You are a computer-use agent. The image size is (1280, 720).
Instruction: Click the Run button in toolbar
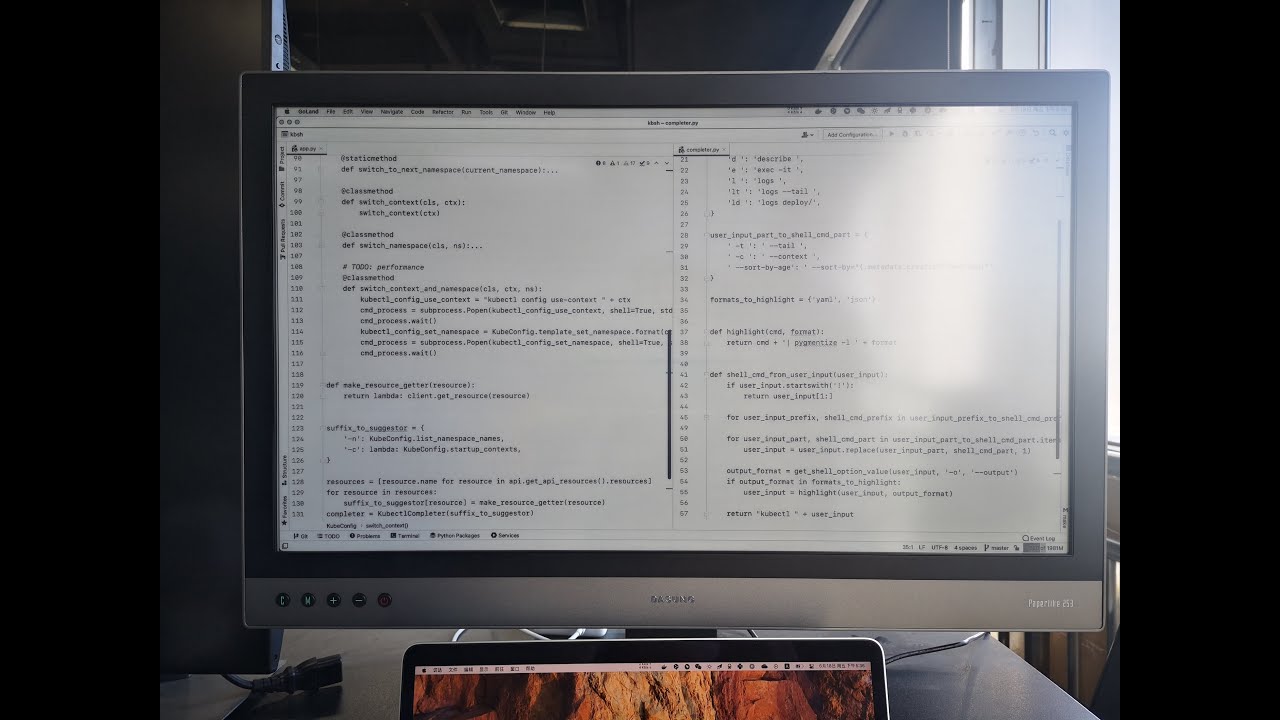[892, 134]
